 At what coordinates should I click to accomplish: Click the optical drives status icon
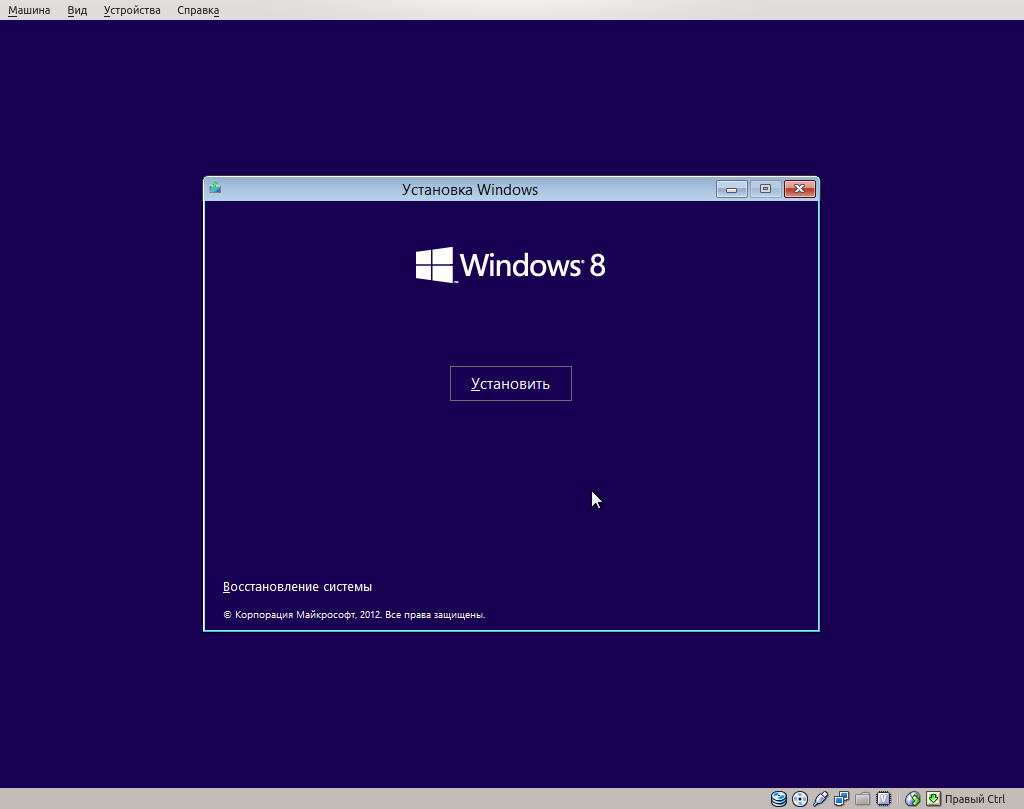[x=799, y=797]
